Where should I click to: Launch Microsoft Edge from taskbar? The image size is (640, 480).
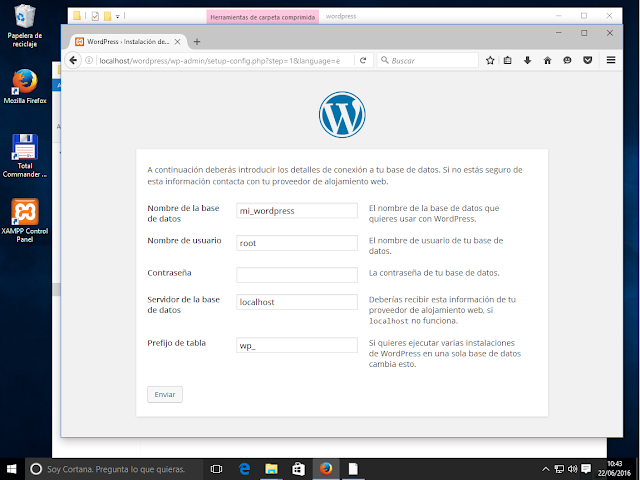click(x=244, y=469)
